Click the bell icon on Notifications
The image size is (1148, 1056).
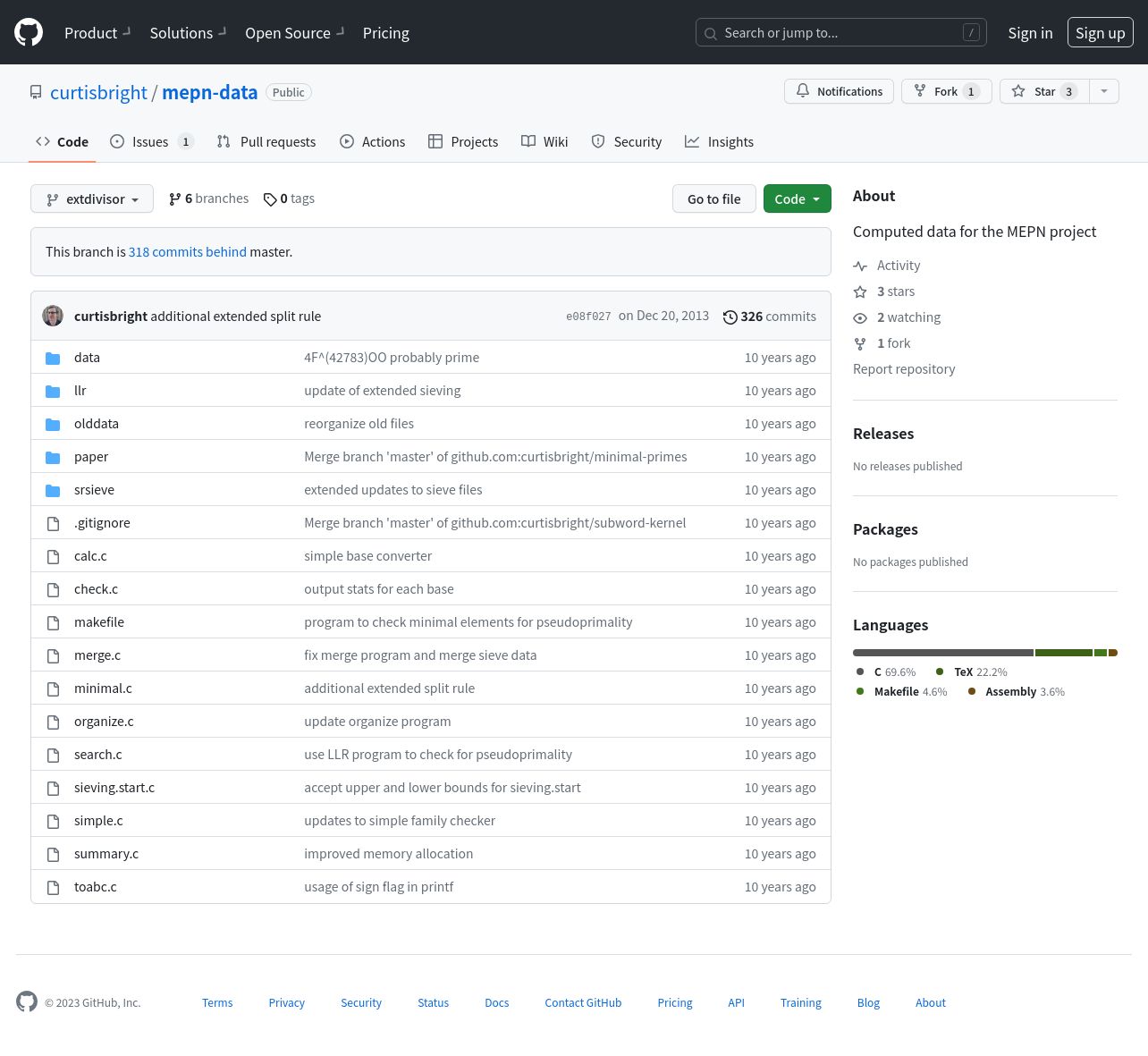click(x=803, y=91)
